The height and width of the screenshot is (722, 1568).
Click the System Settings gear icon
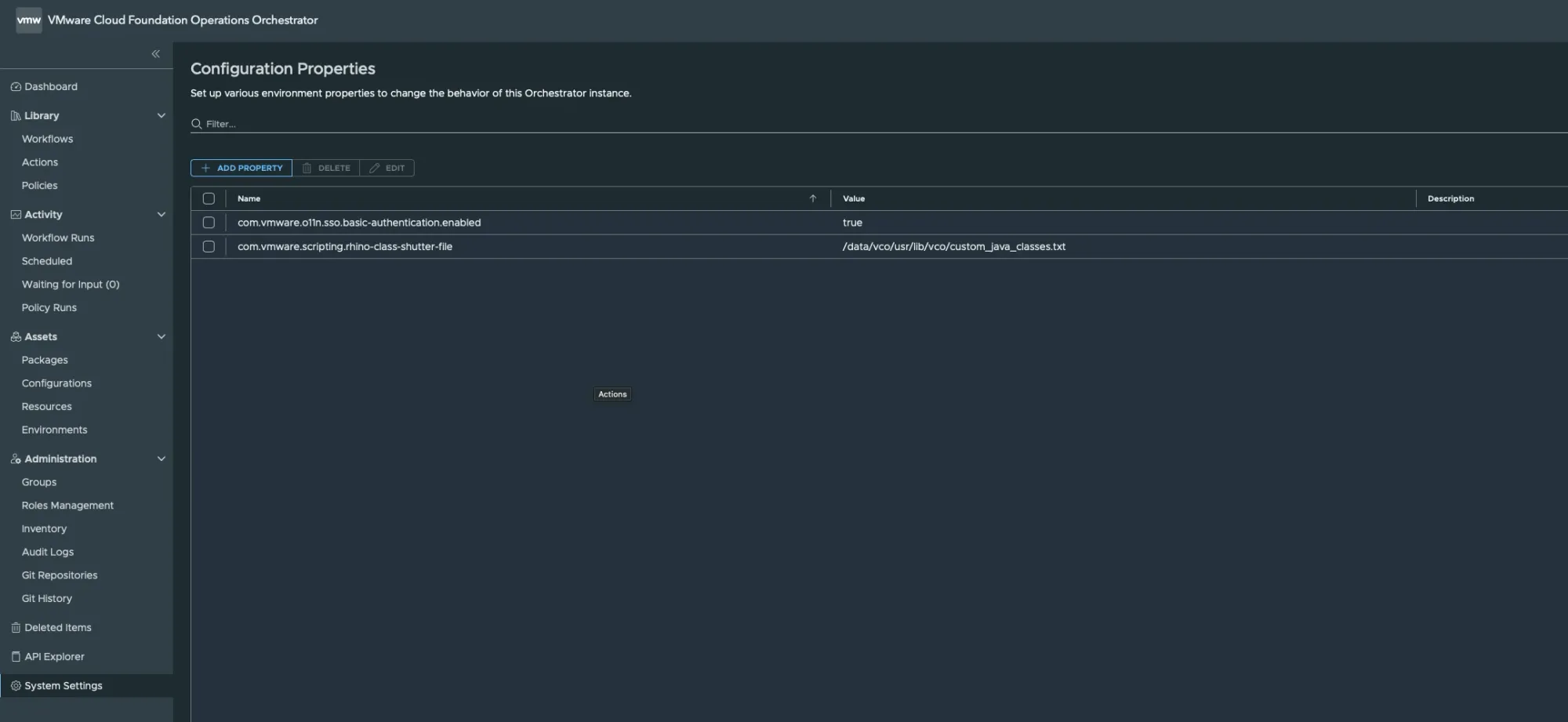[x=16, y=686]
